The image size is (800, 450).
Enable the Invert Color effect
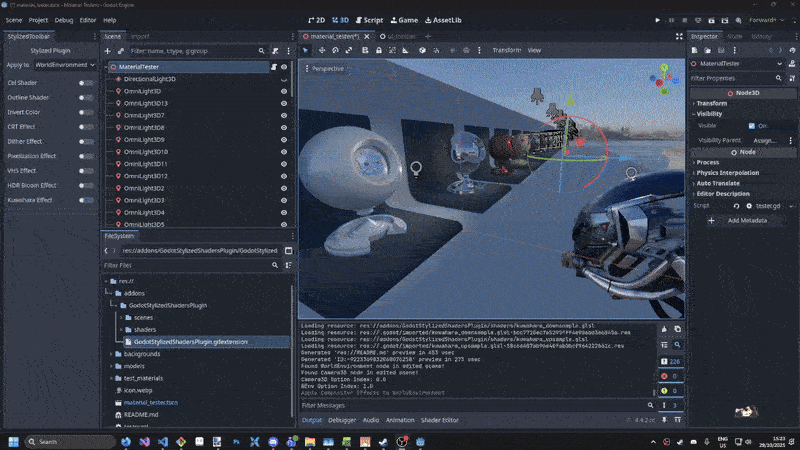(x=87, y=112)
